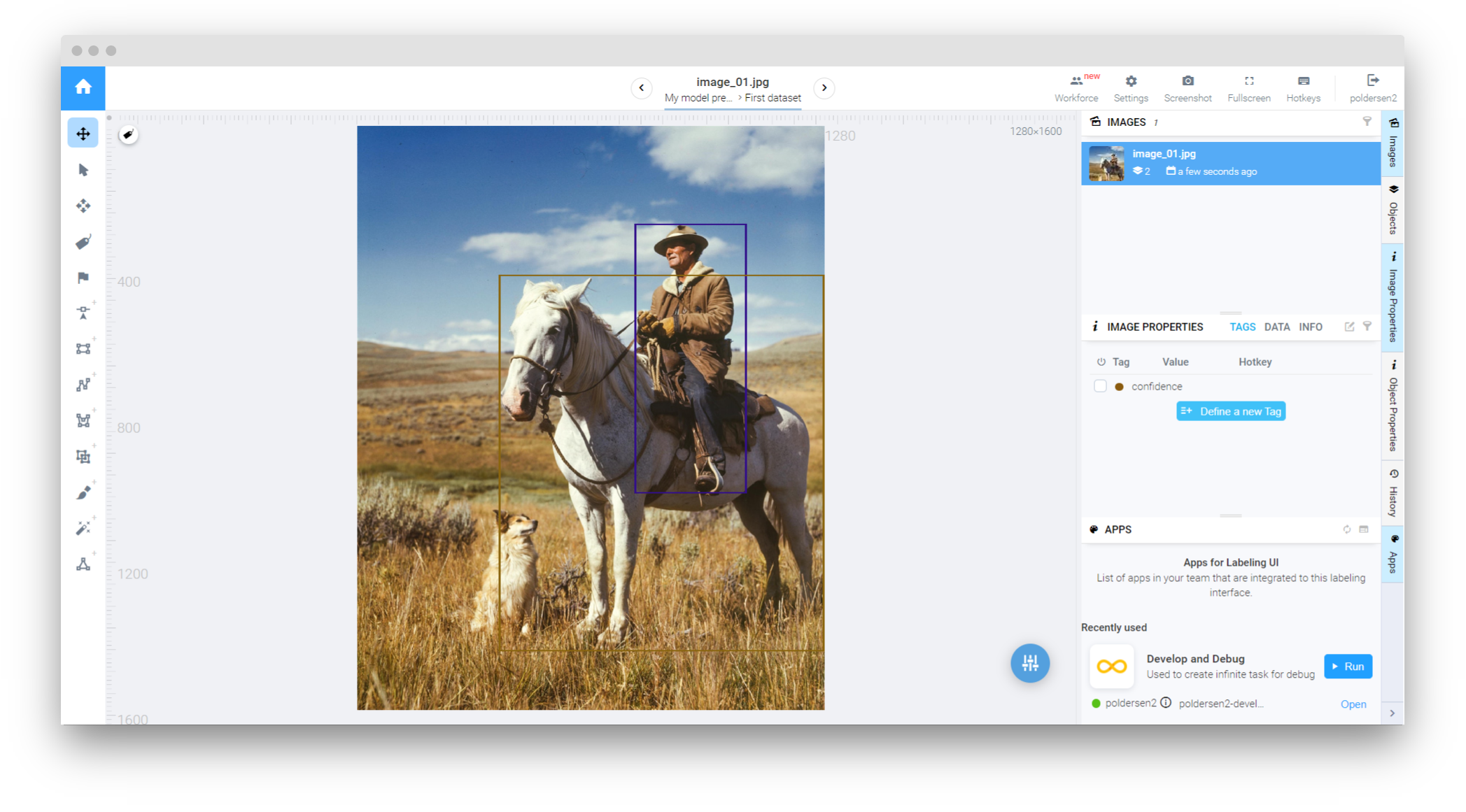Select the Point drawing tool

click(x=83, y=313)
